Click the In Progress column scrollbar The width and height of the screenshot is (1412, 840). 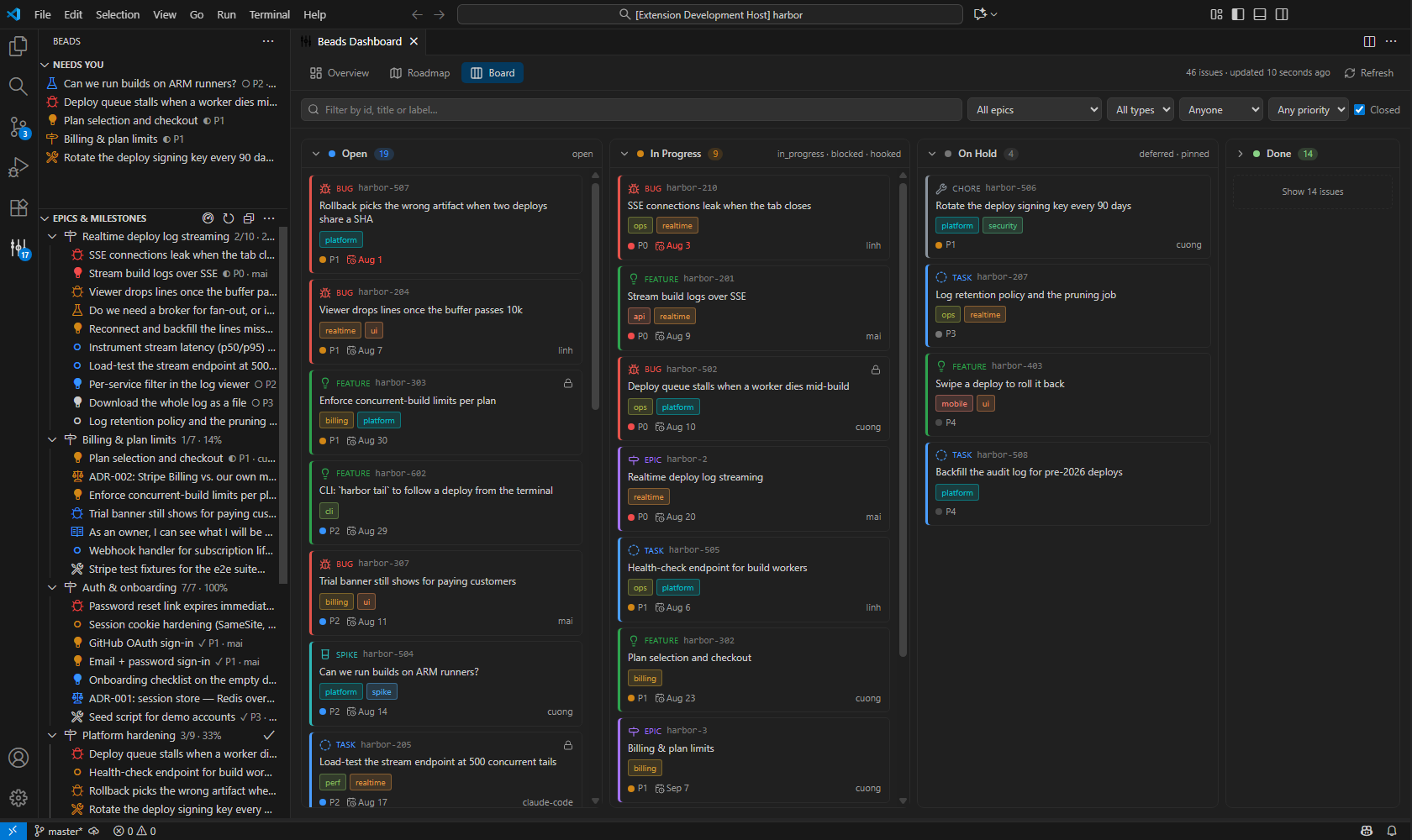pyautogui.click(x=904, y=420)
